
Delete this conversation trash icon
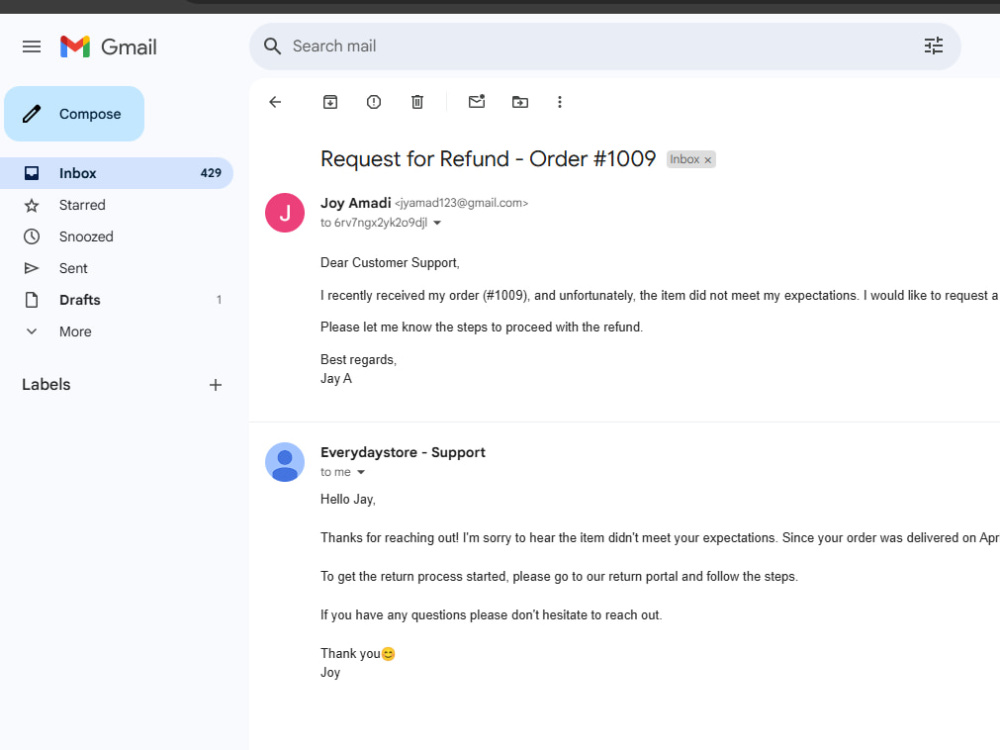pos(417,102)
